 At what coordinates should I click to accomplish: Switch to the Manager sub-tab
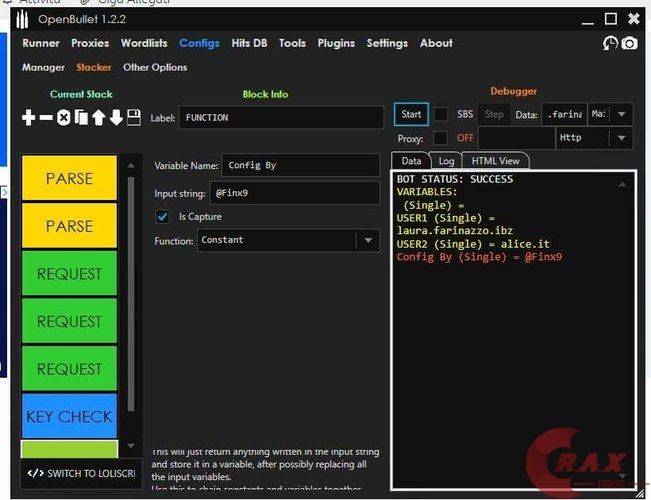tap(43, 67)
